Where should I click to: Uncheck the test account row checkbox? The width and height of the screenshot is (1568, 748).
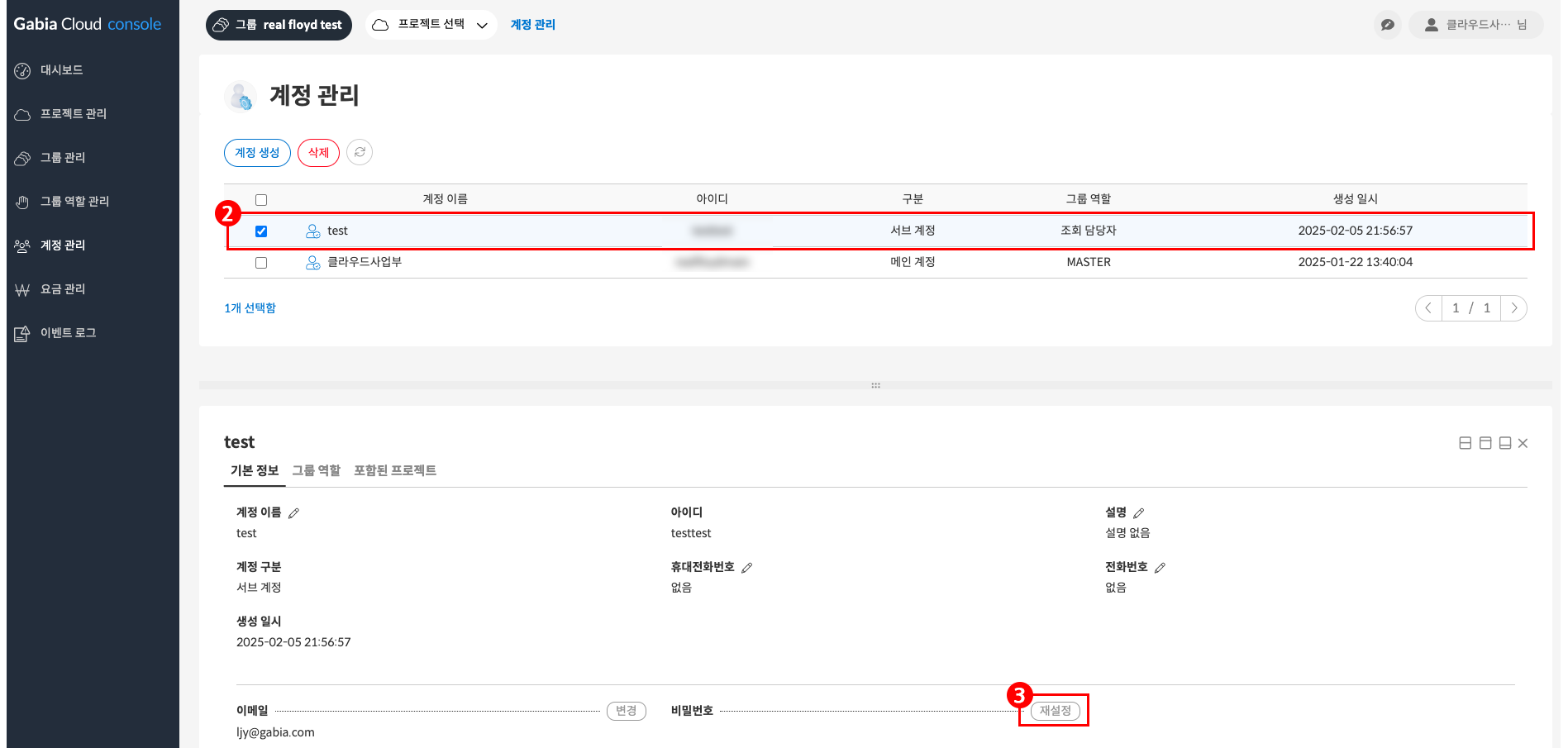pos(261,231)
